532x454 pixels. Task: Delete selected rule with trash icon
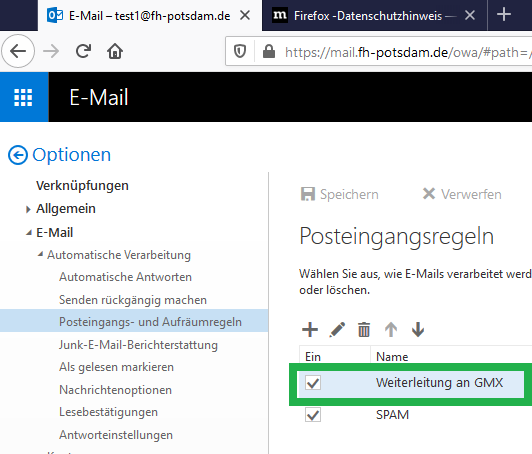[364, 329]
